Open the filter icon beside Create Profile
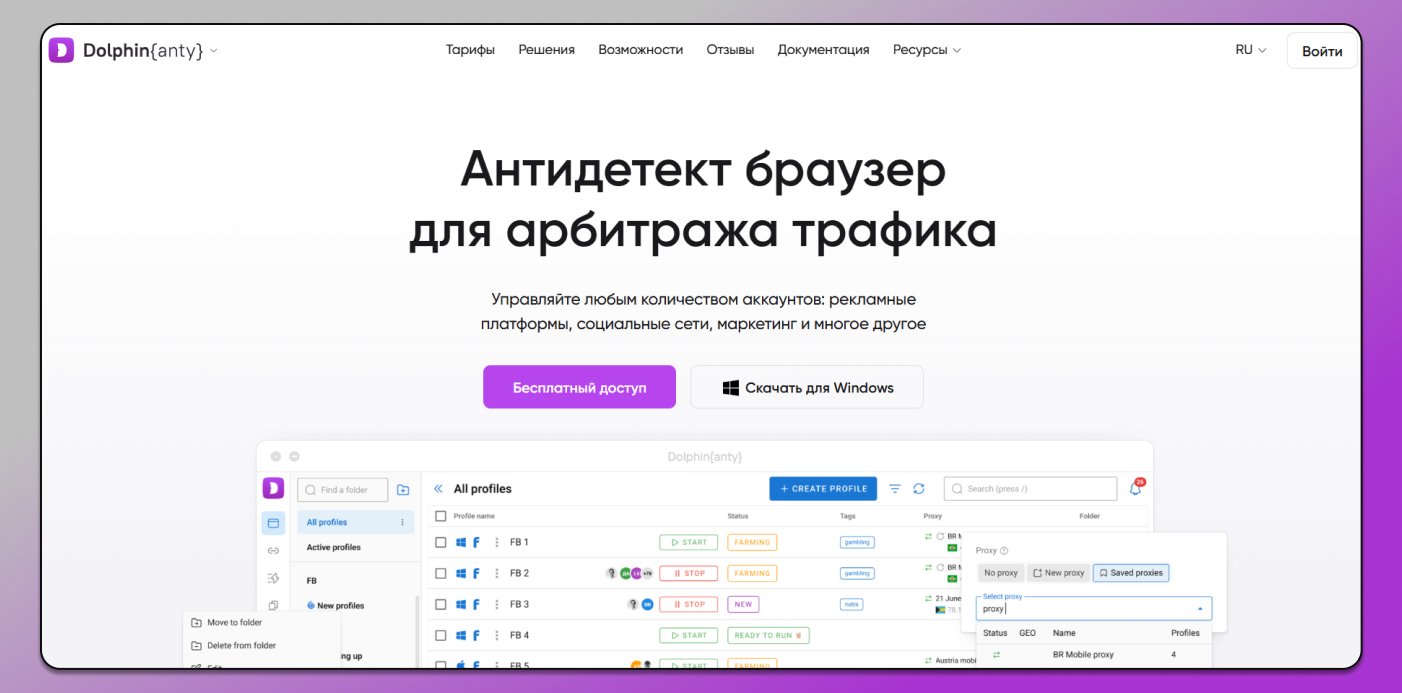This screenshot has width=1402, height=693. [895, 489]
